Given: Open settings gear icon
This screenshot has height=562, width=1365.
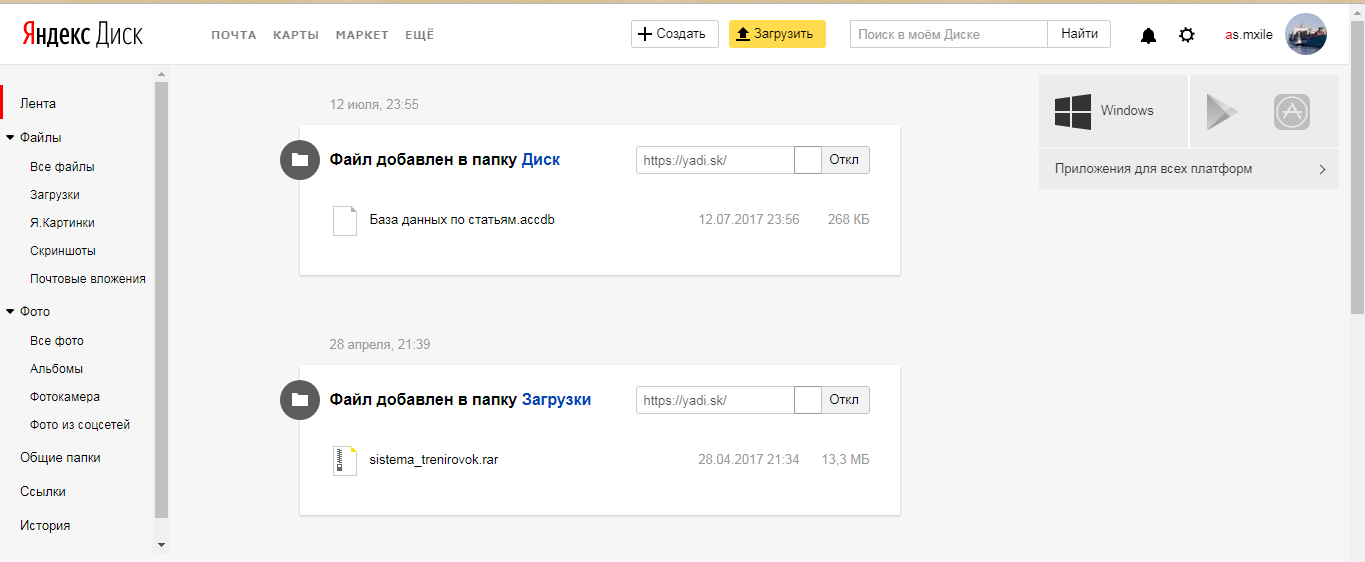Looking at the screenshot, I should click(1187, 35).
